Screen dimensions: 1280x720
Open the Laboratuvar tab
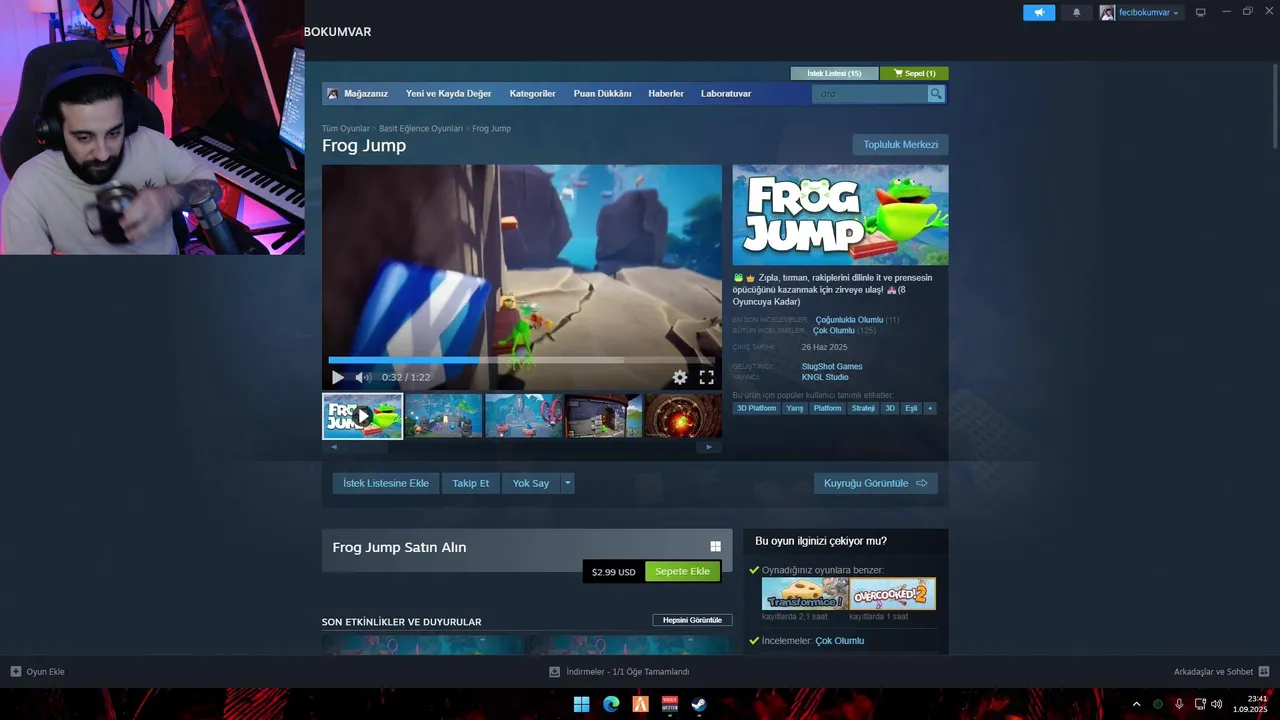click(x=726, y=94)
